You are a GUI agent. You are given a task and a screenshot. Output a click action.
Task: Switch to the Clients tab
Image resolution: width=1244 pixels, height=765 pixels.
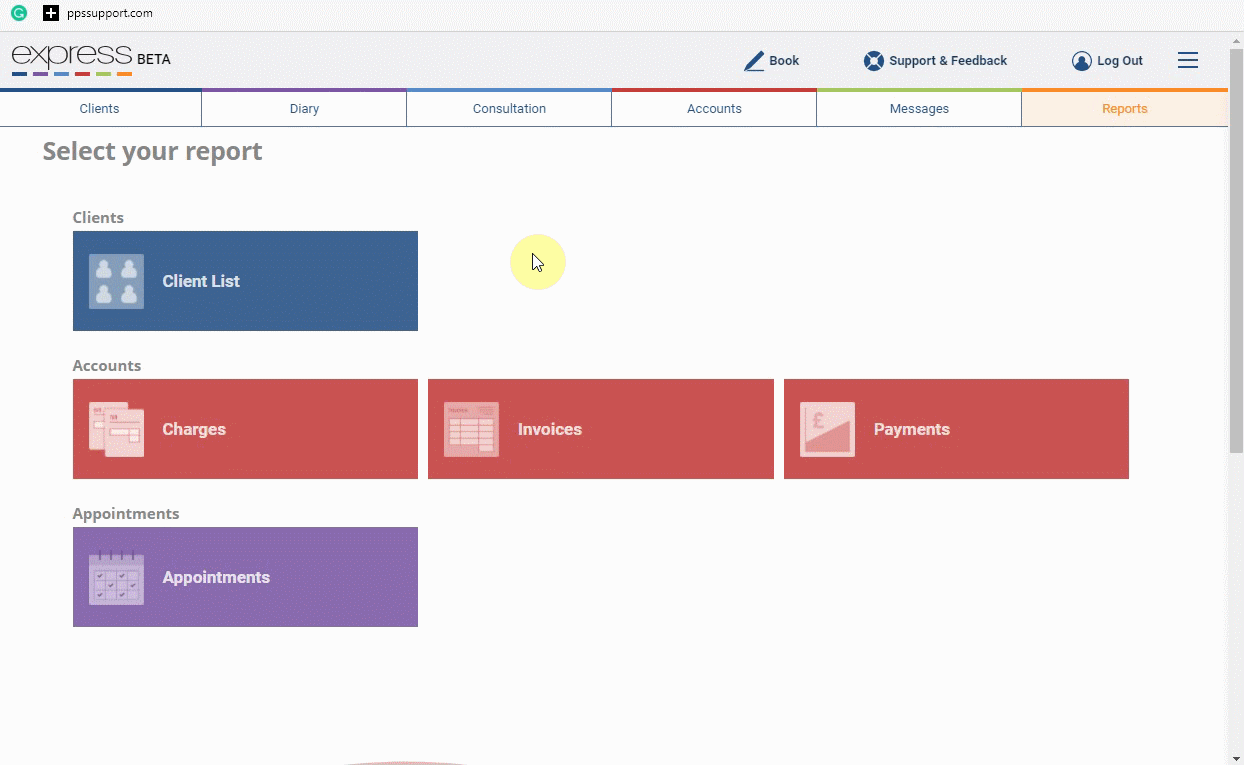pyautogui.click(x=100, y=108)
